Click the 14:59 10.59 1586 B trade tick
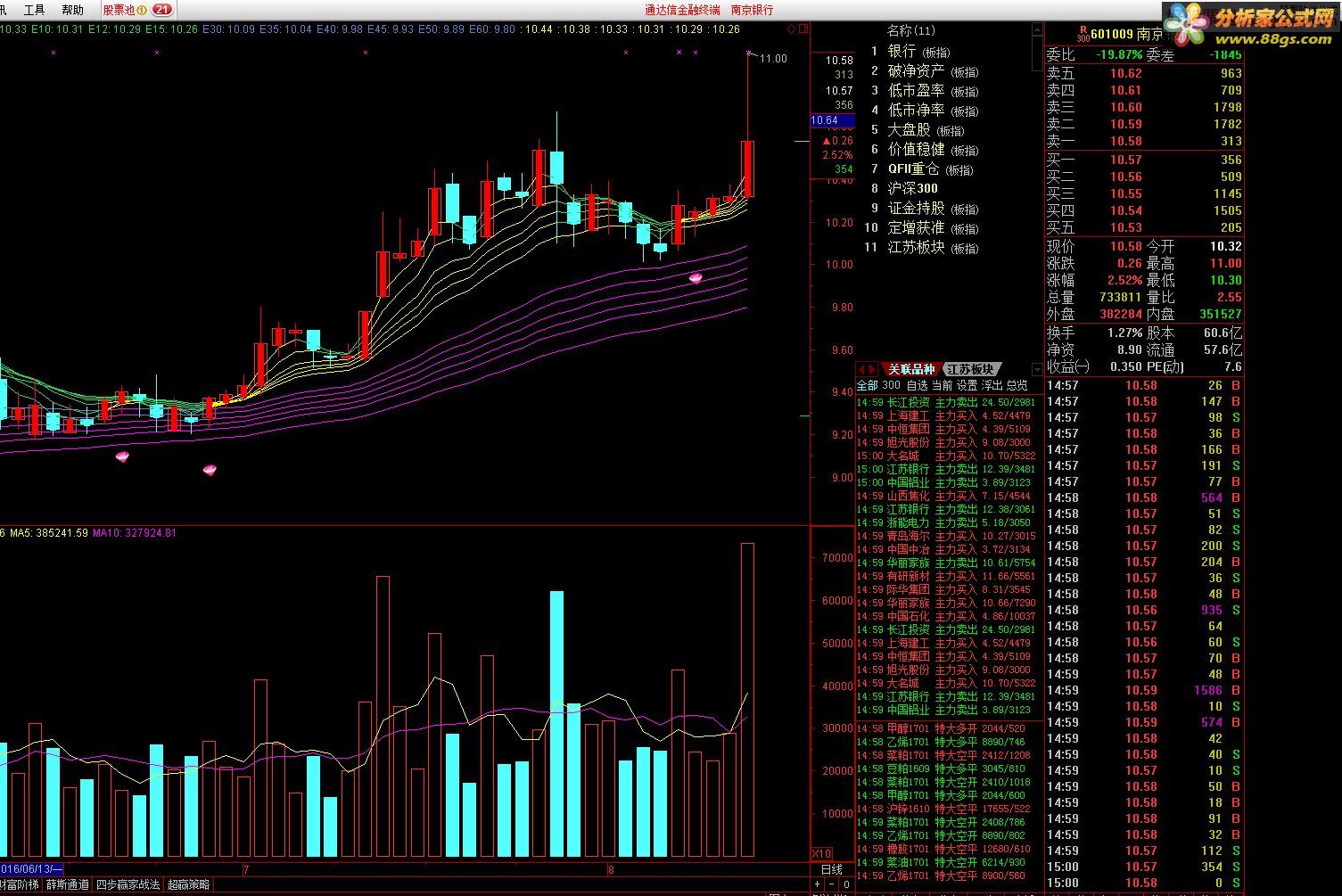 click(1144, 691)
